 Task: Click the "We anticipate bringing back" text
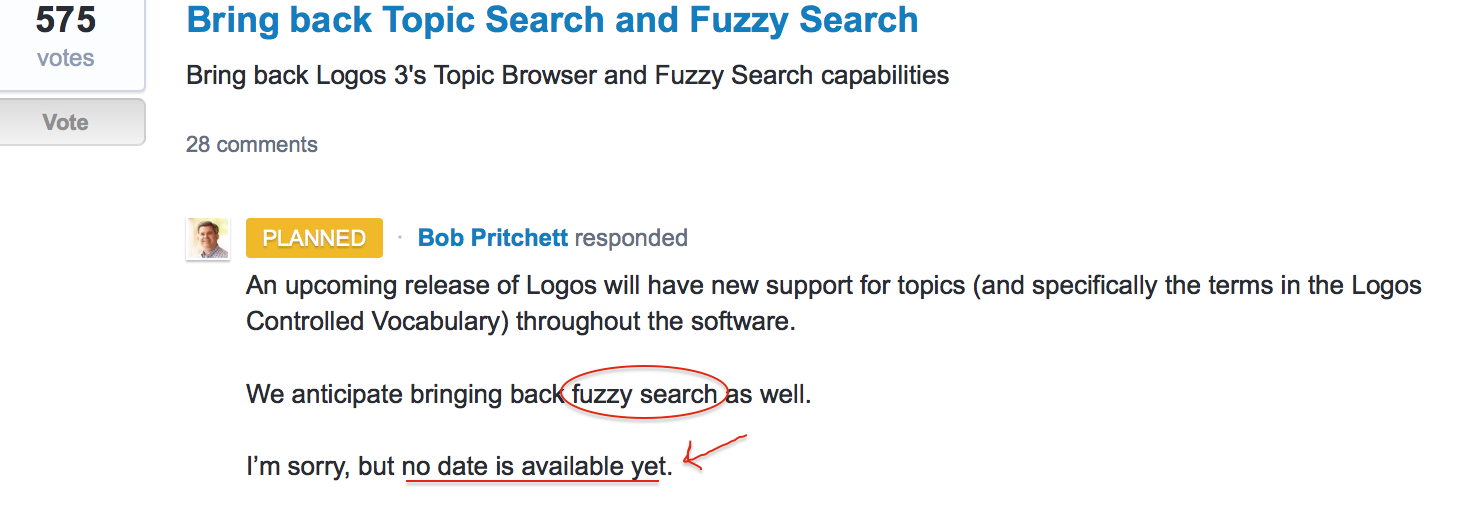tap(404, 394)
